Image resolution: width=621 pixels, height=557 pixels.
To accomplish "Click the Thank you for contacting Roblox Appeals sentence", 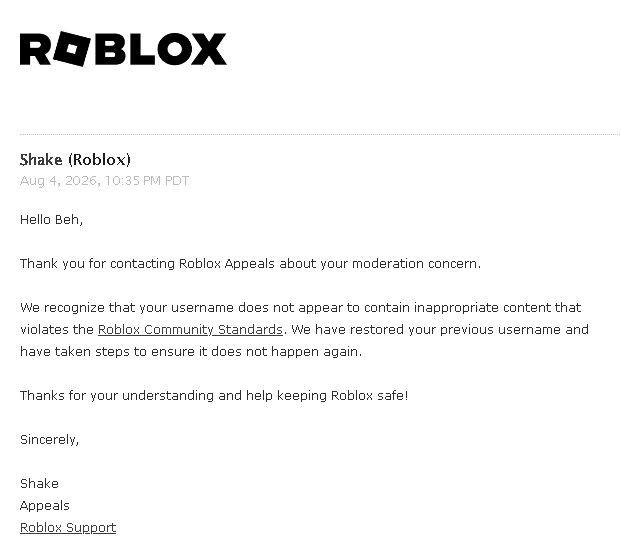I will point(250,263).
